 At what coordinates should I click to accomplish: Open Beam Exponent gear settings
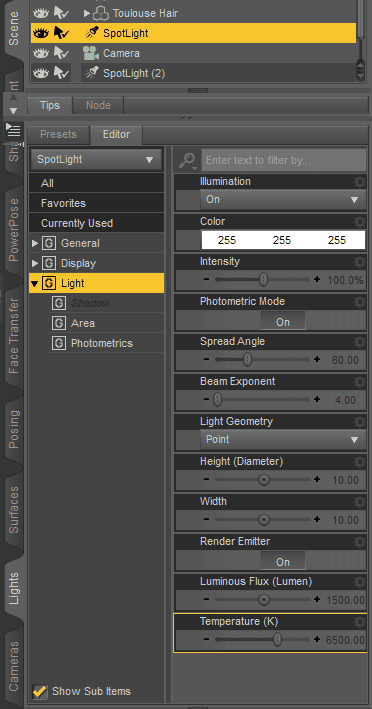click(359, 382)
